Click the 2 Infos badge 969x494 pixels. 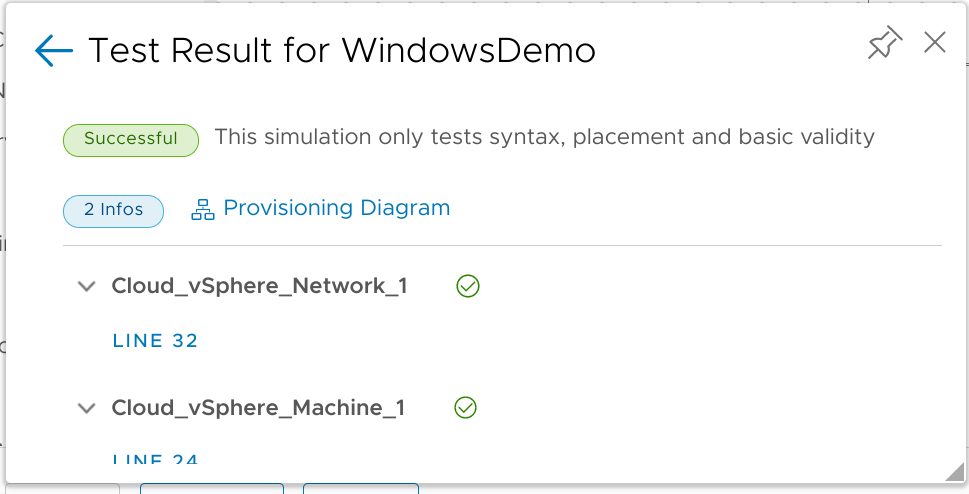click(x=113, y=210)
